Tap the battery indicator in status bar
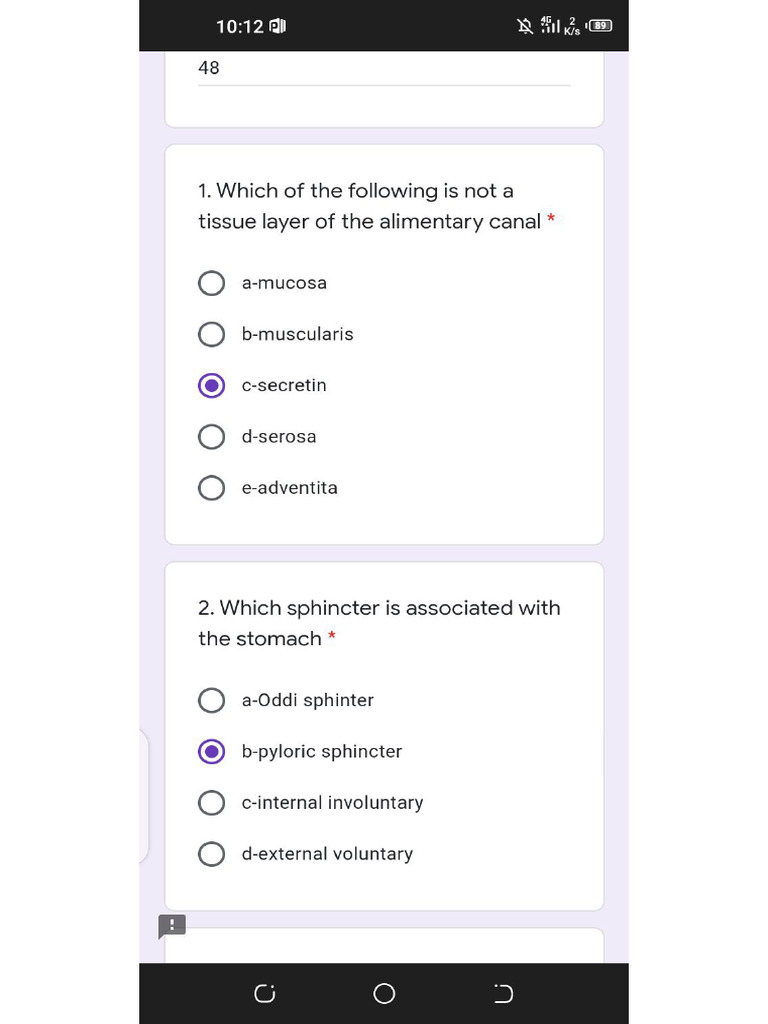Screen dimensions: 768x1024 coord(601,26)
